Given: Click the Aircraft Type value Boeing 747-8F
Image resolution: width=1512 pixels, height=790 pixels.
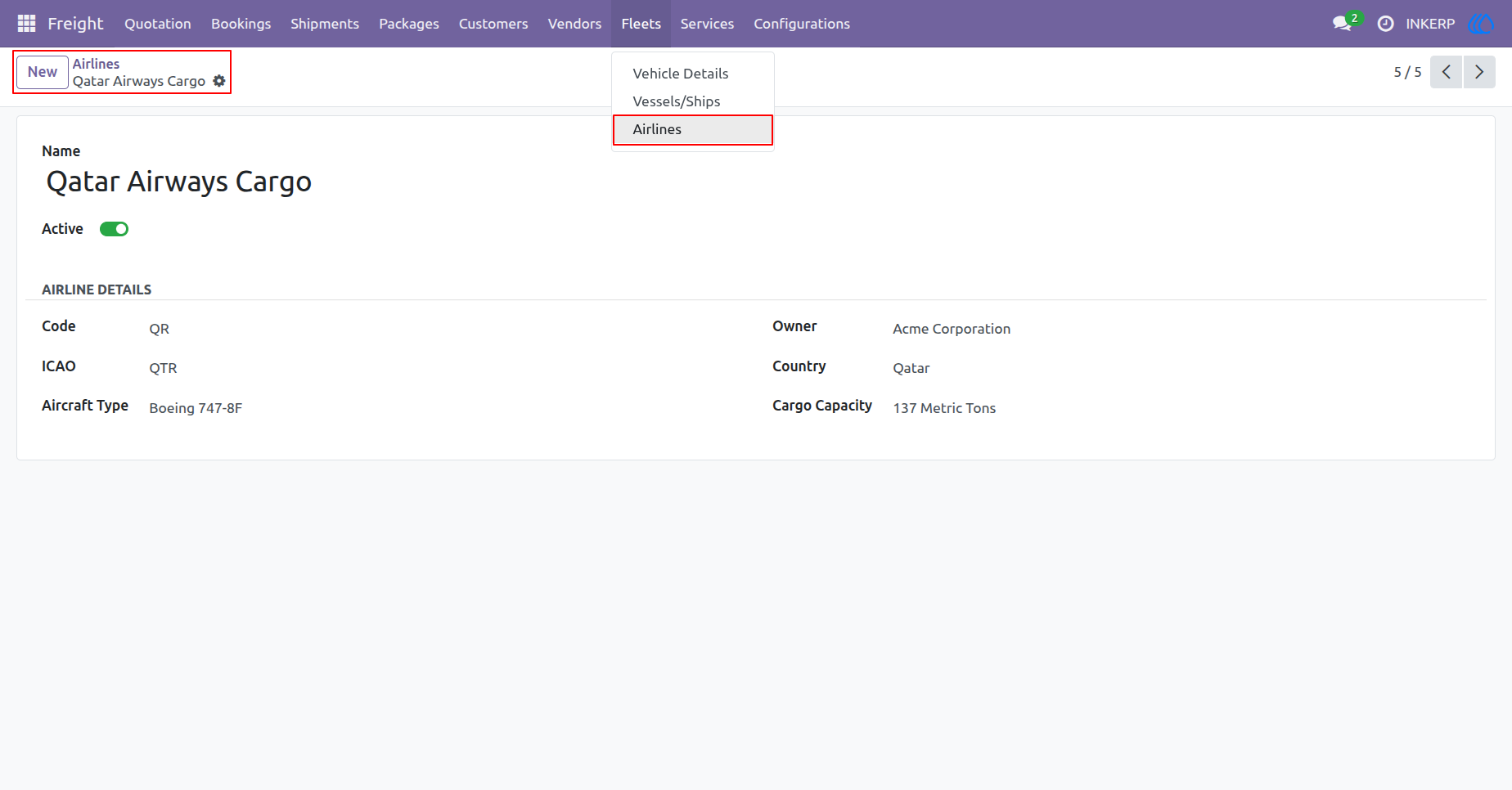Looking at the screenshot, I should coord(196,408).
